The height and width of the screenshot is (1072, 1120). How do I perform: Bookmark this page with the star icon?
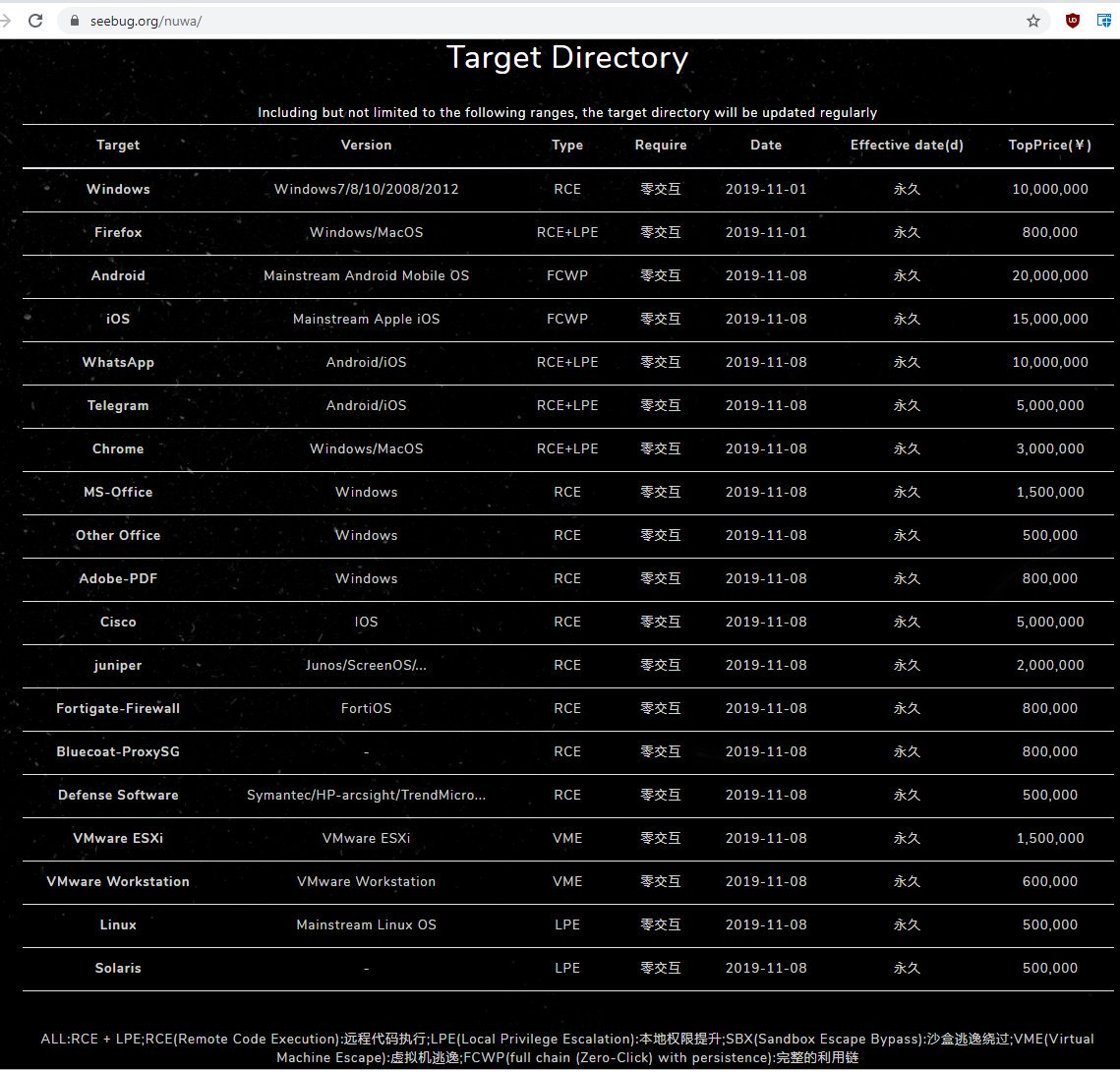[1032, 21]
